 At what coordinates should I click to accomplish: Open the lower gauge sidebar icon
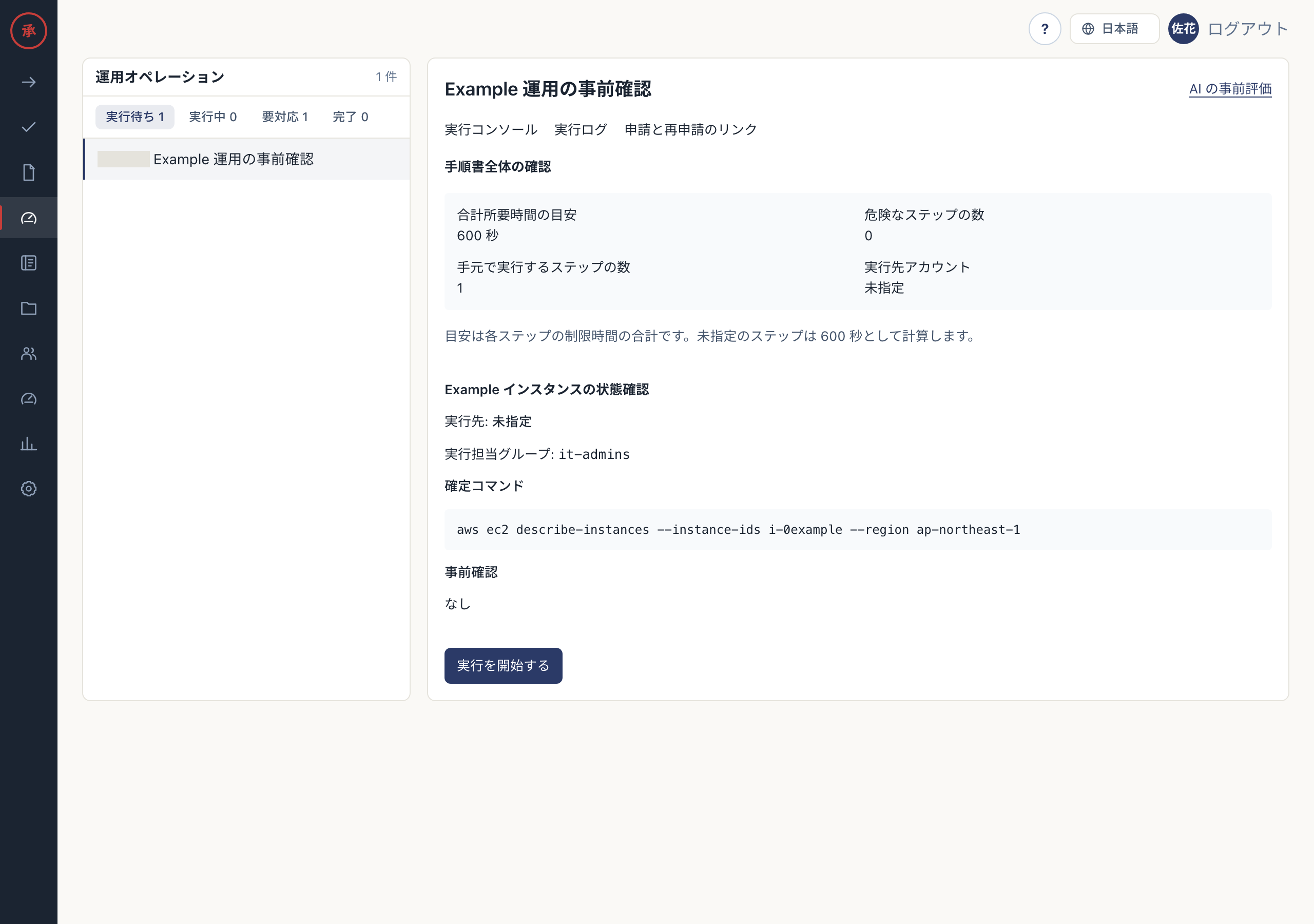(29, 398)
